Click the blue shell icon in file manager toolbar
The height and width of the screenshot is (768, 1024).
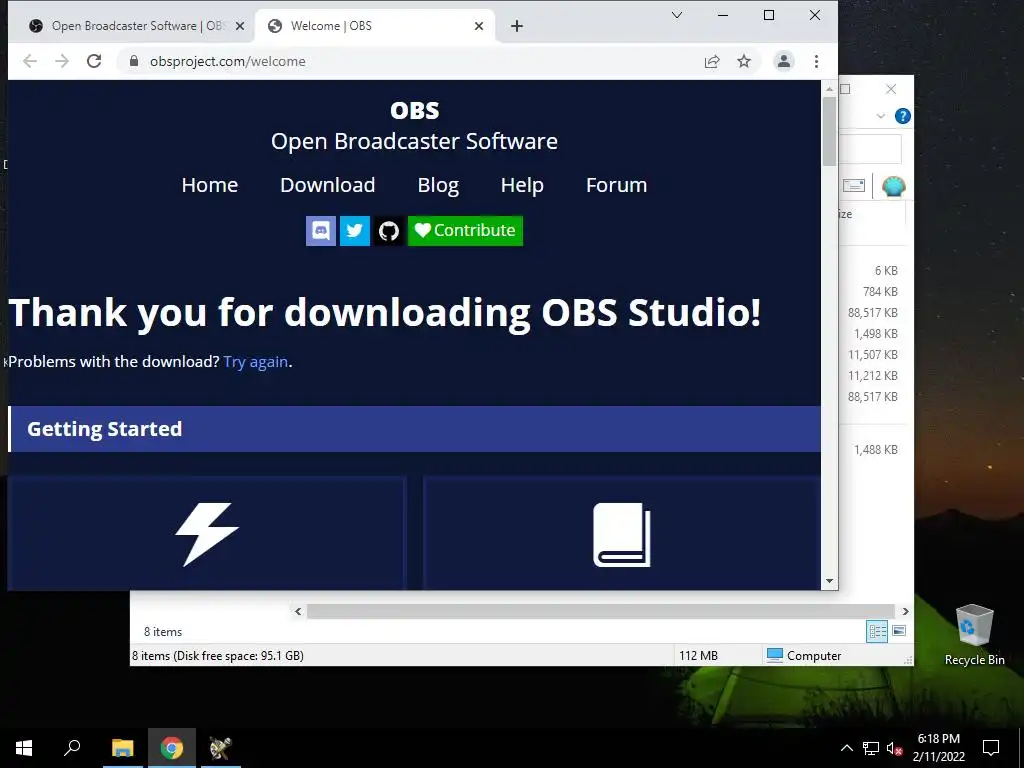click(893, 186)
